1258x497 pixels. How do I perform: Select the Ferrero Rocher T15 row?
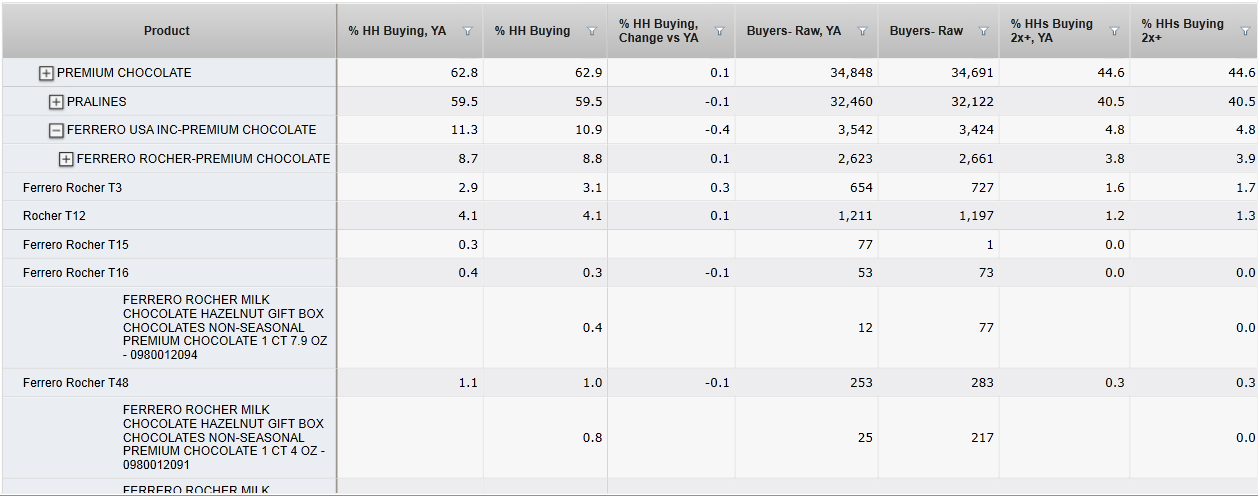[x=75, y=245]
